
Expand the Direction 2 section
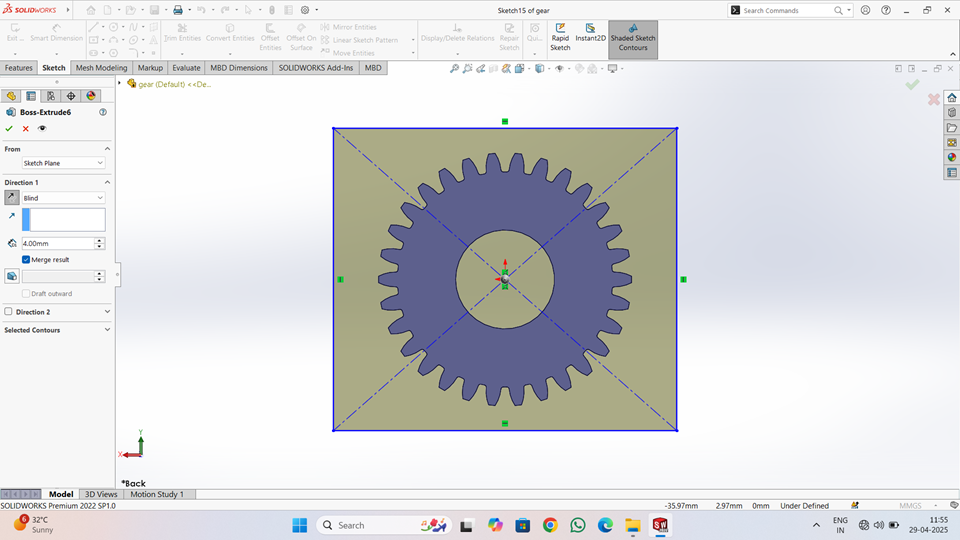pyautogui.click(x=107, y=312)
